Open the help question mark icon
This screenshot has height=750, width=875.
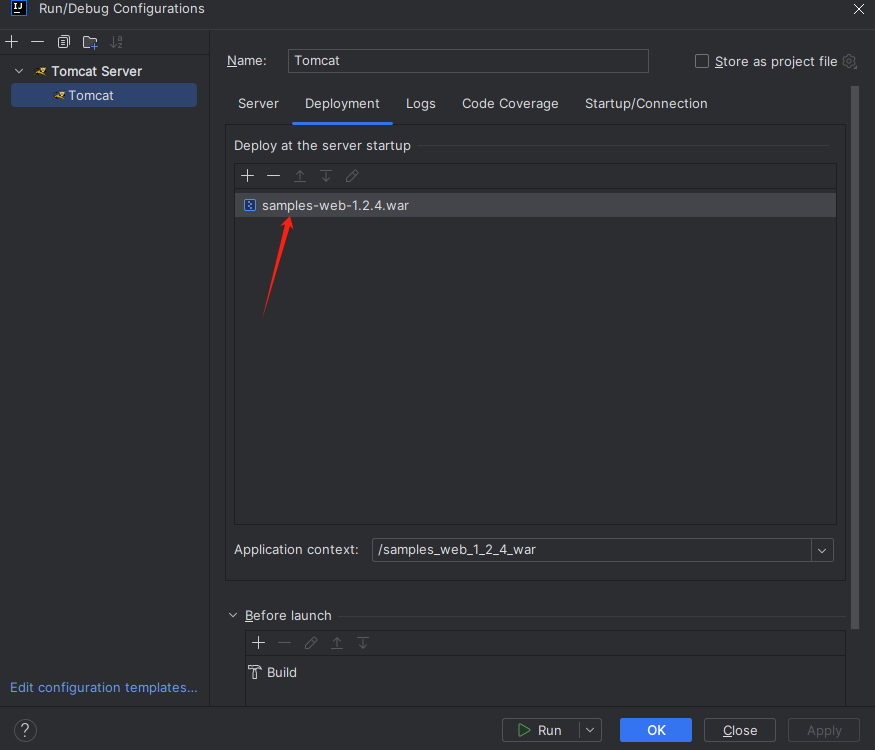27,730
